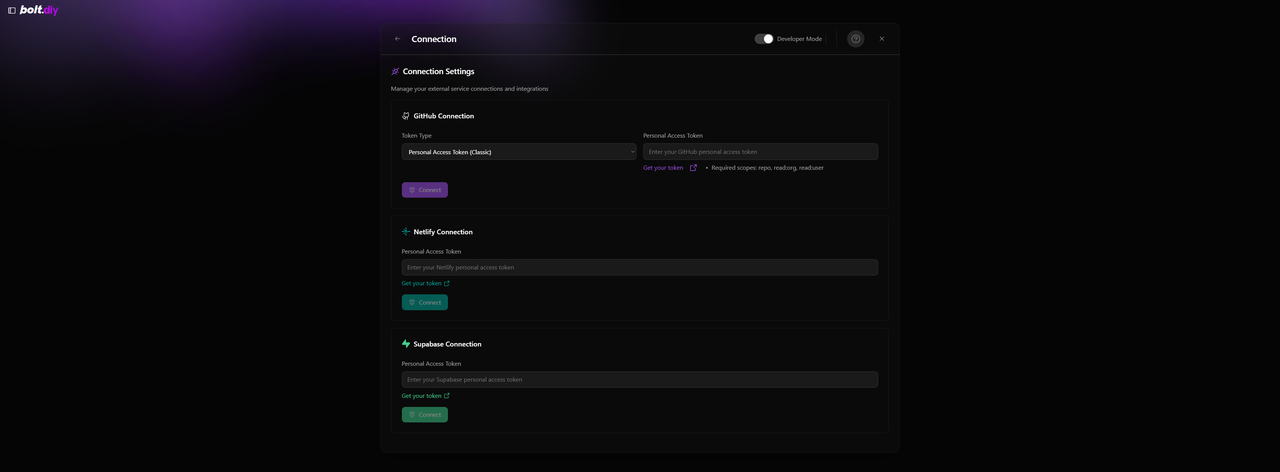1280x472 pixels.
Task: Click the 'Manage your external service connections' description
Action: (470, 89)
